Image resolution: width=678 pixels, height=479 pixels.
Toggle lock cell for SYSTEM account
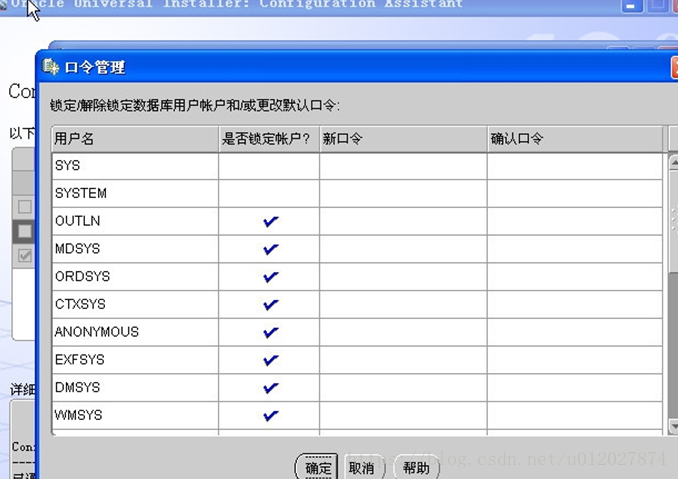[269, 194]
